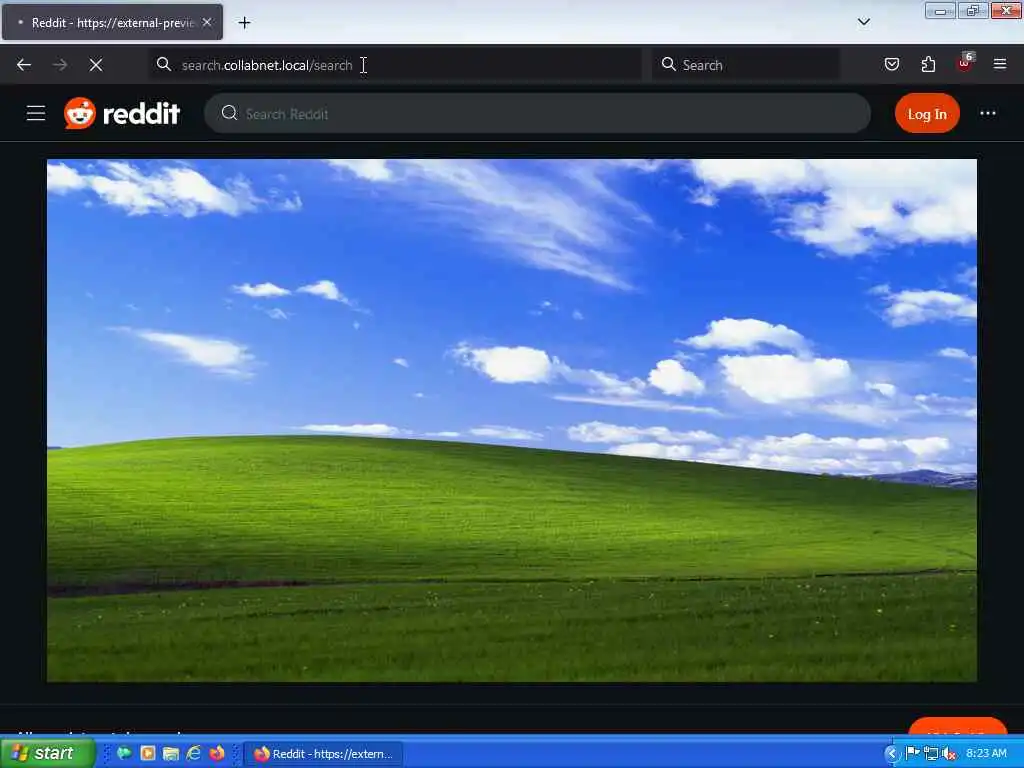Select the Reddit taskbar window button
The width and height of the screenshot is (1024, 768).
pyautogui.click(x=323, y=754)
